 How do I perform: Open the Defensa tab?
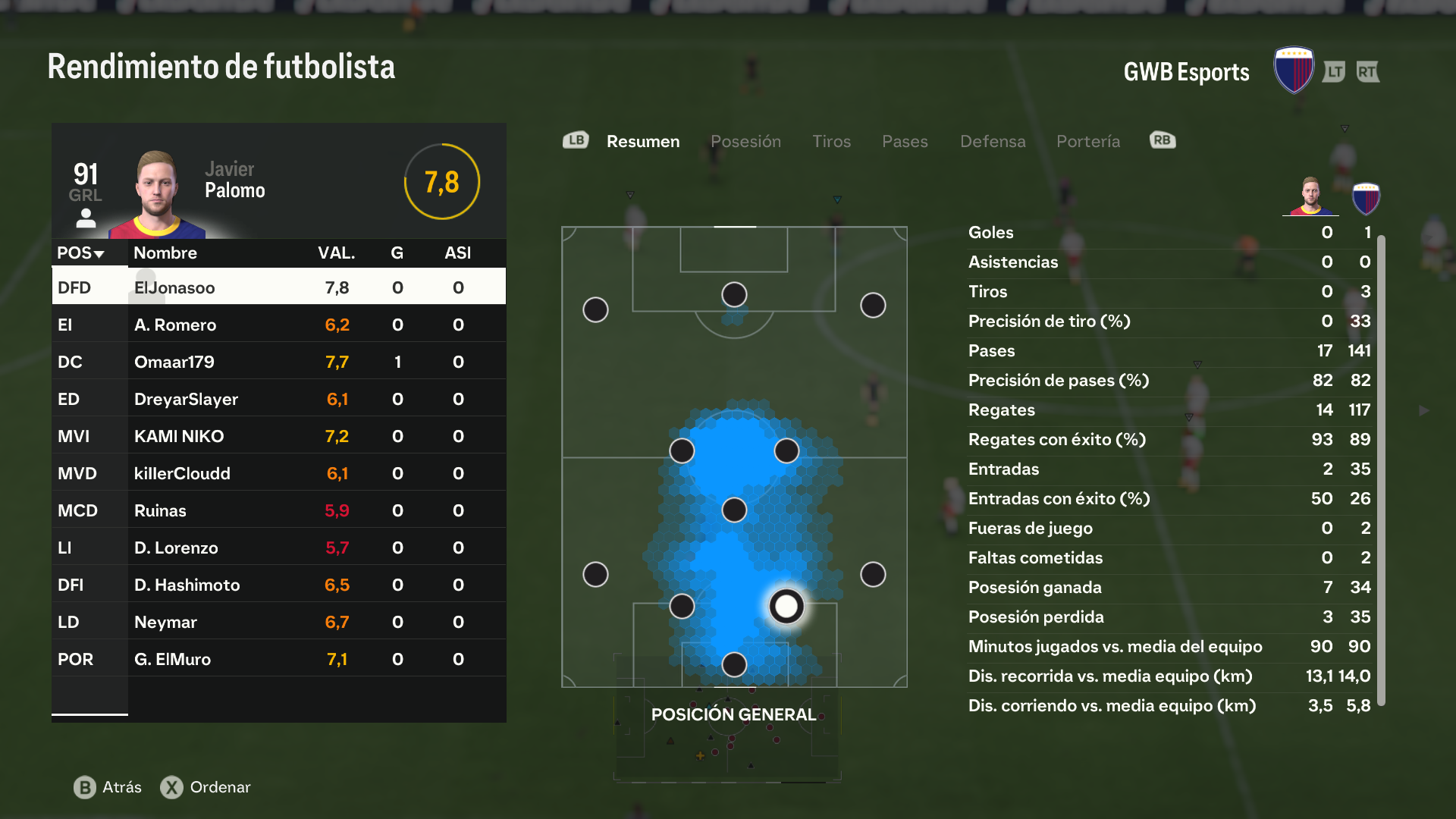point(993,141)
